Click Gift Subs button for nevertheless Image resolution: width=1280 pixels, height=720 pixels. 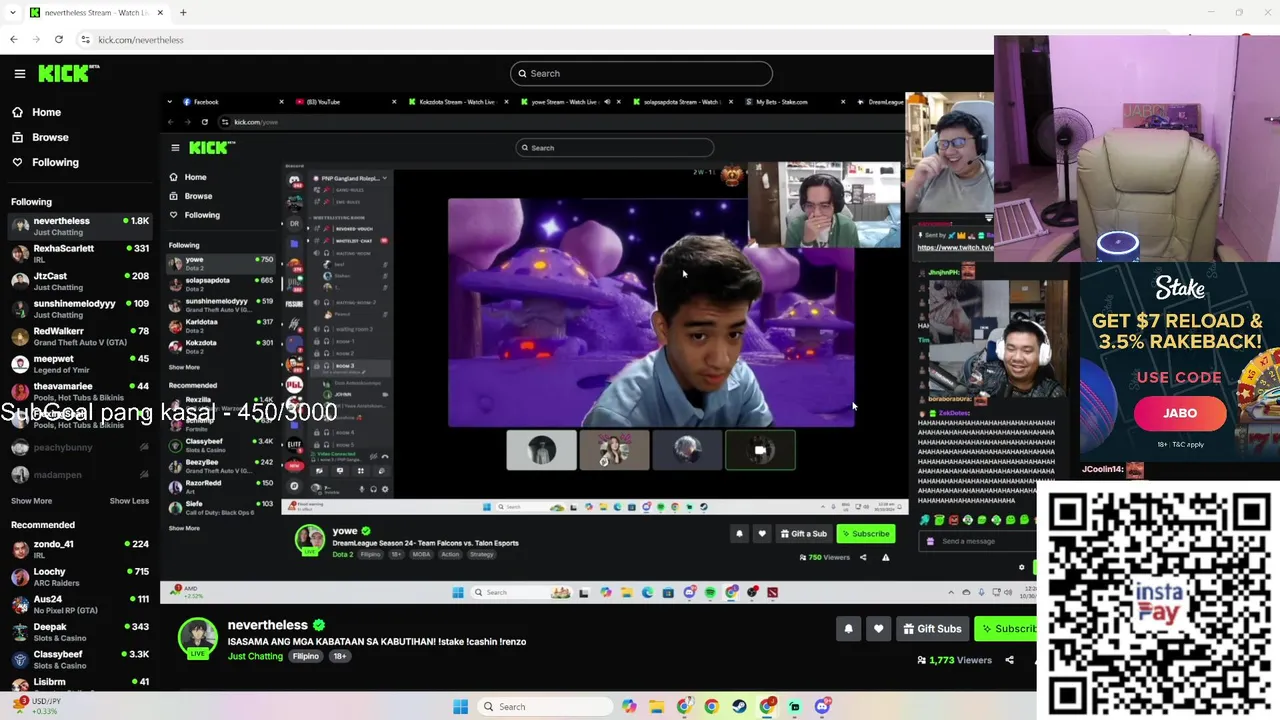(x=932, y=628)
